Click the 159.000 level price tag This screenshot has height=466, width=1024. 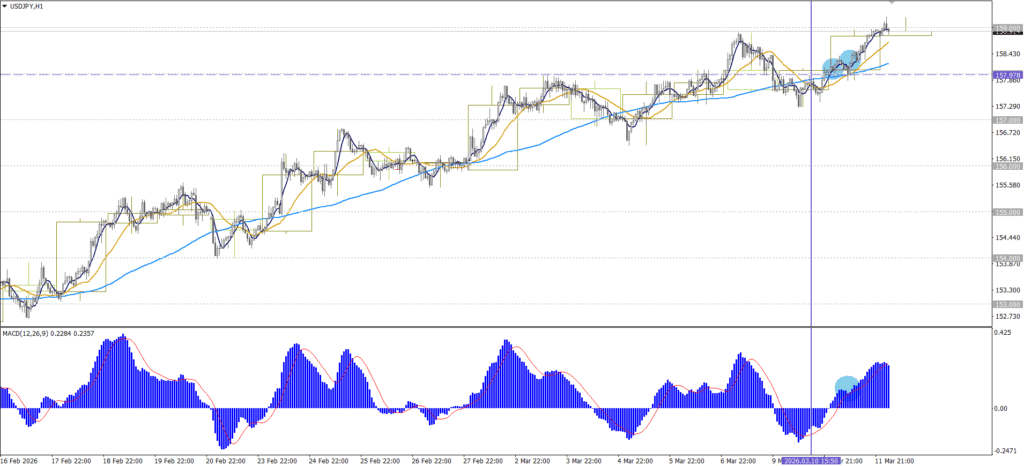(x=1007, y=28)
